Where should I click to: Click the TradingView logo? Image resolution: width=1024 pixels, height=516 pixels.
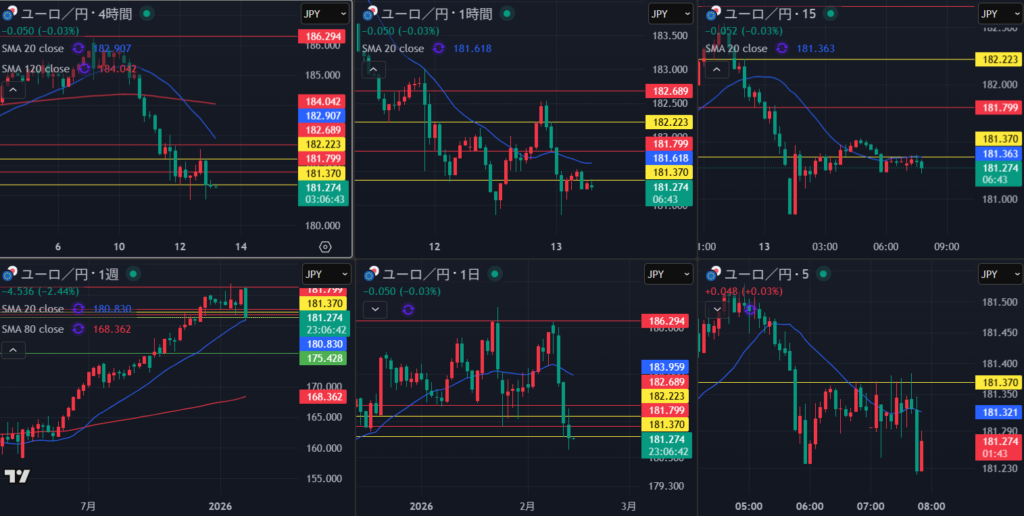17,477
